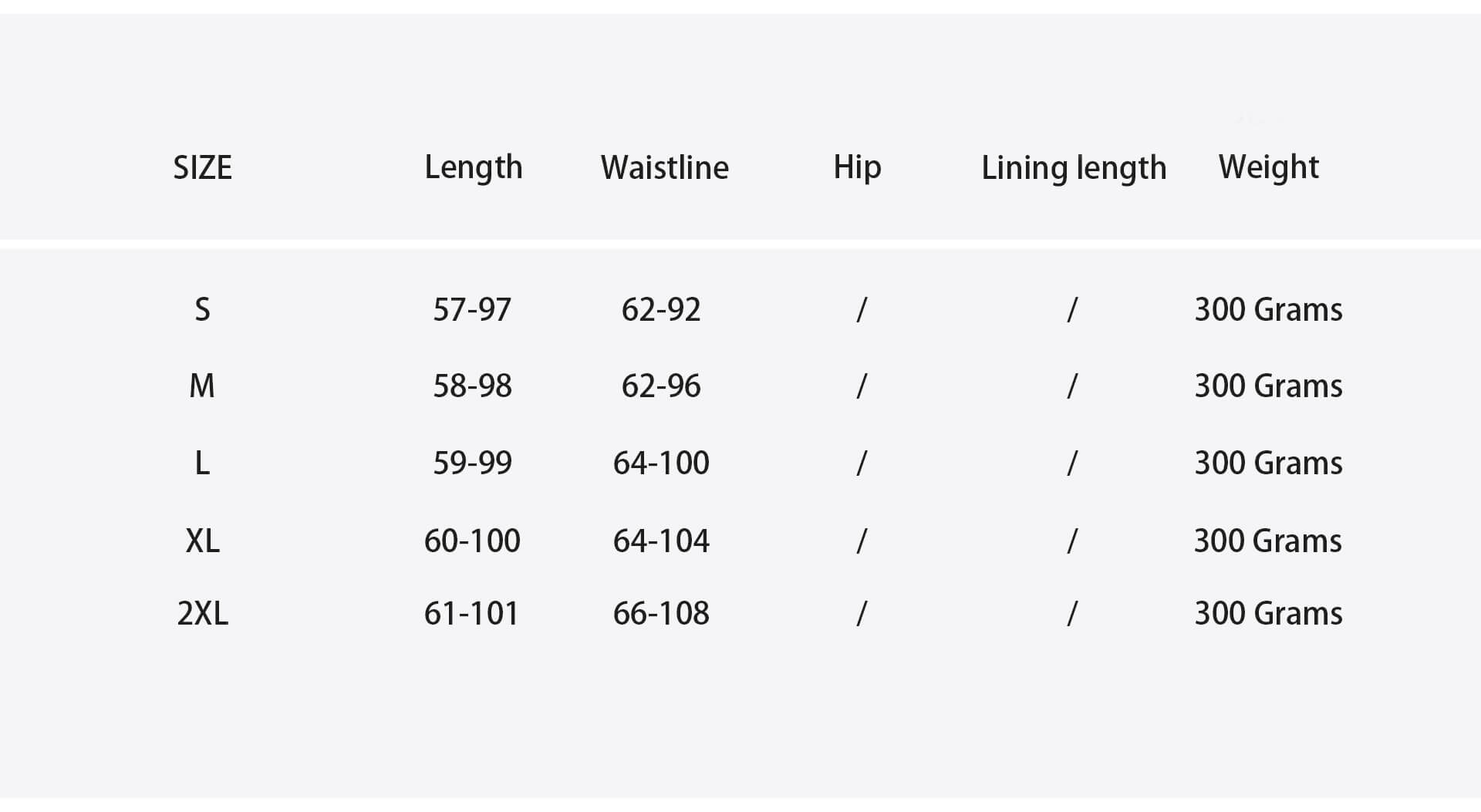Click the Length column header

click(x=473, y=167)
